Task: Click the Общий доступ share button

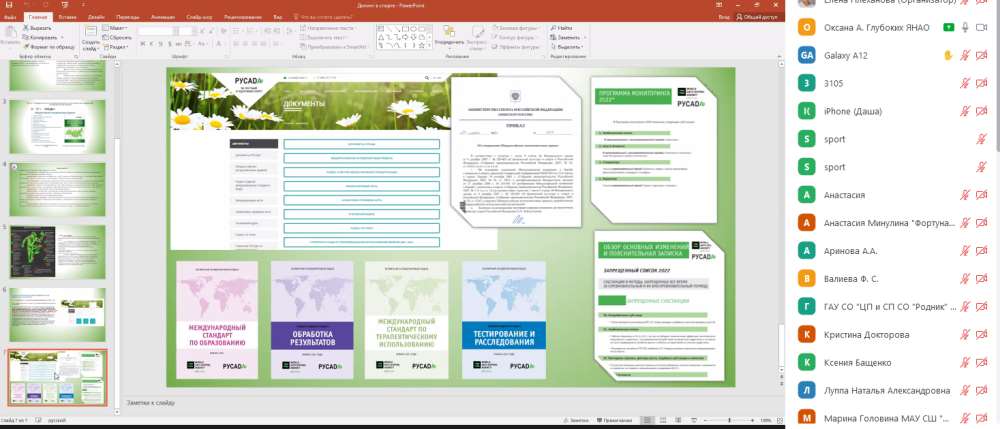Action: tap(757, 17)
